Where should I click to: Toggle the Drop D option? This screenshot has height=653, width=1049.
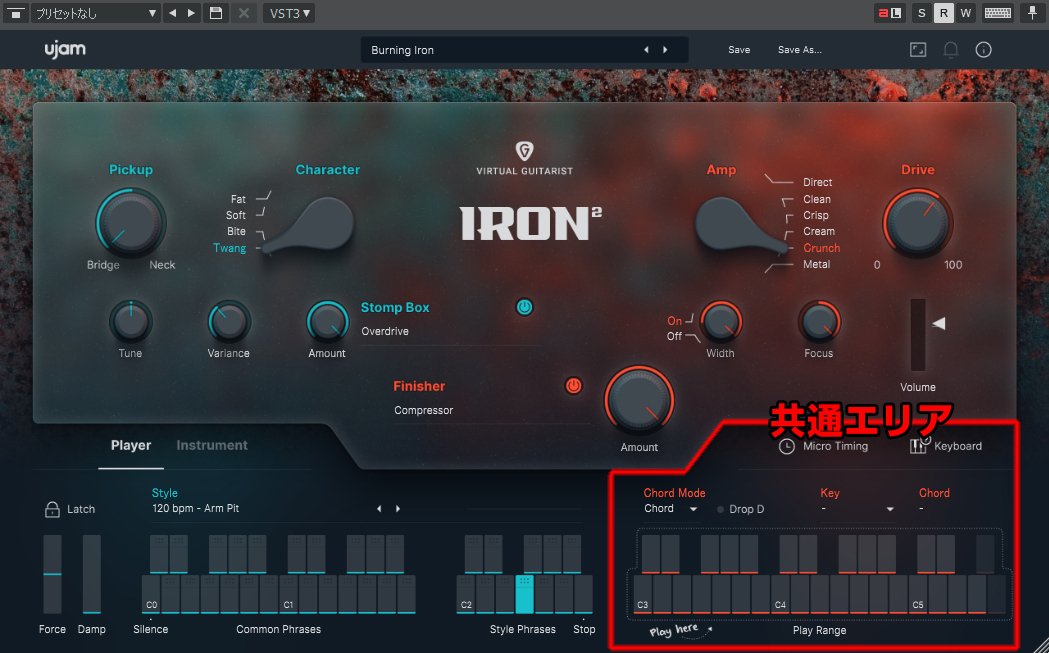click(x=740, y=509)
